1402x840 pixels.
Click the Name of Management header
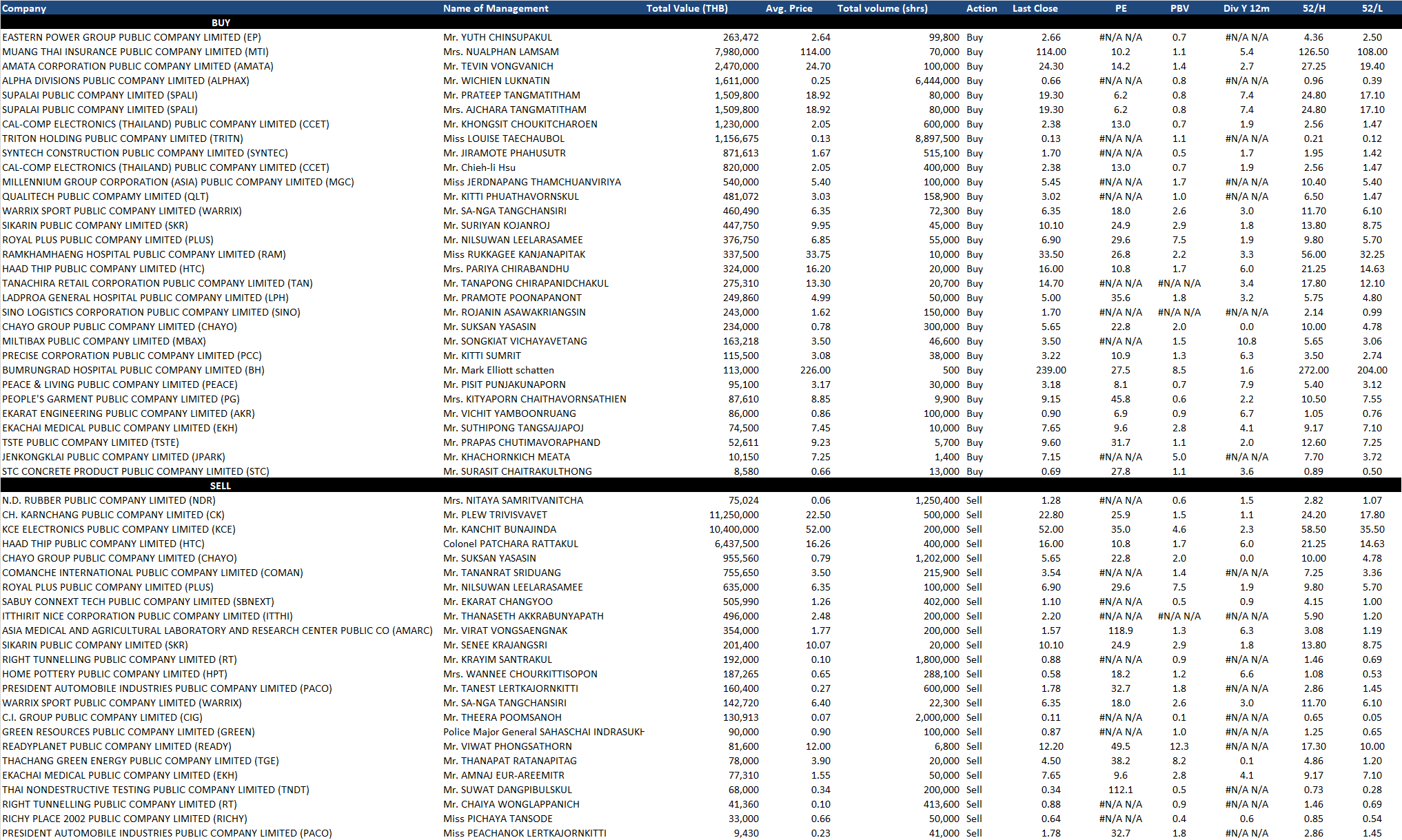point(496,8)
